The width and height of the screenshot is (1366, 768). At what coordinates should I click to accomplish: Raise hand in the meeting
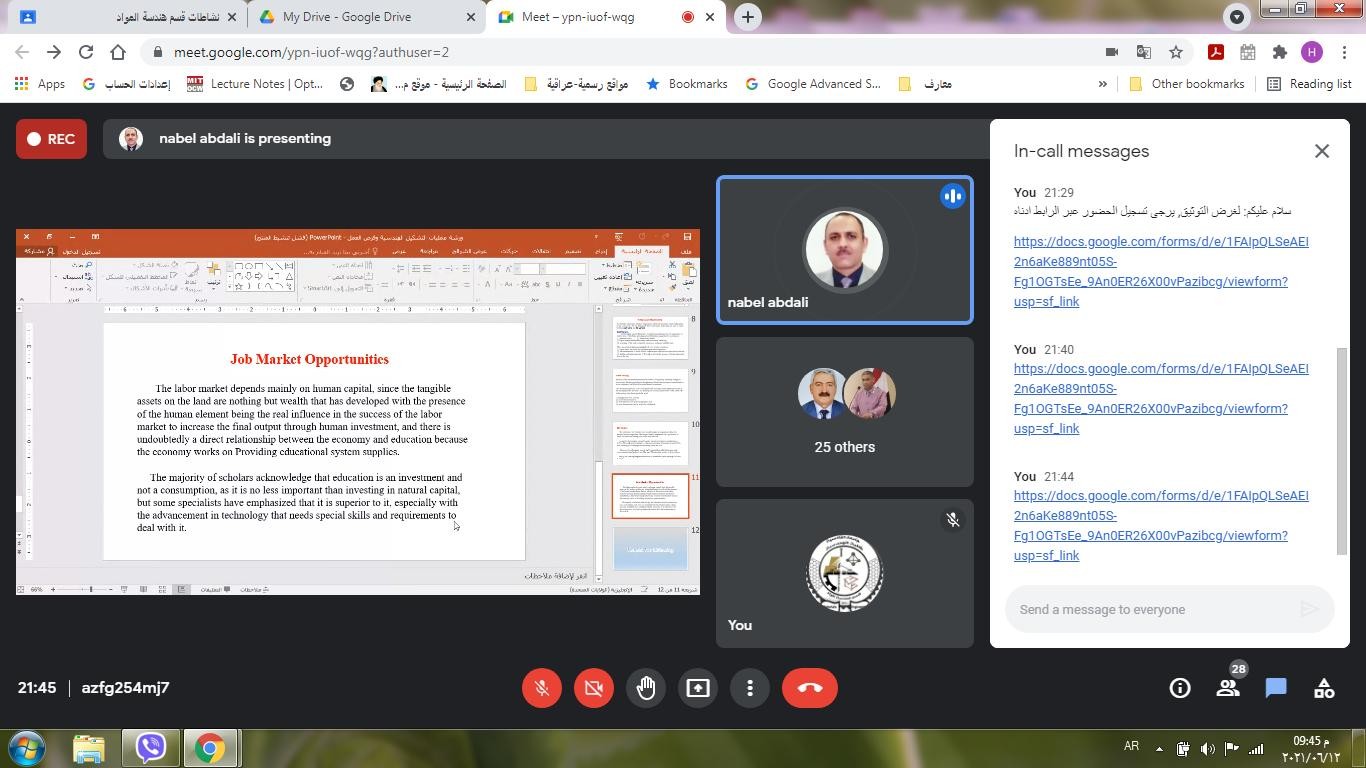[x=646, y=688]
